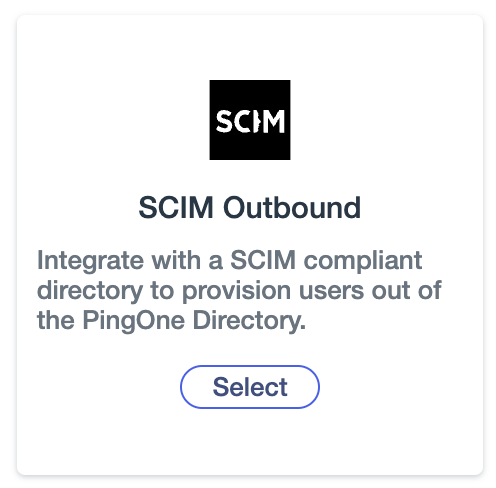Click the word 'provision' in the description
496x488 pixels.
click(x=237, y=290)
